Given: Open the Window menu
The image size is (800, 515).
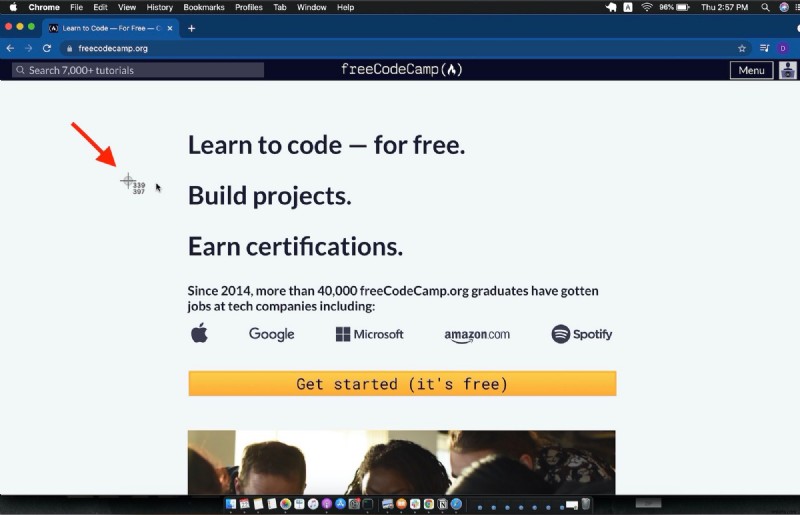Looking at the screenshot, I should coord(311,7).
